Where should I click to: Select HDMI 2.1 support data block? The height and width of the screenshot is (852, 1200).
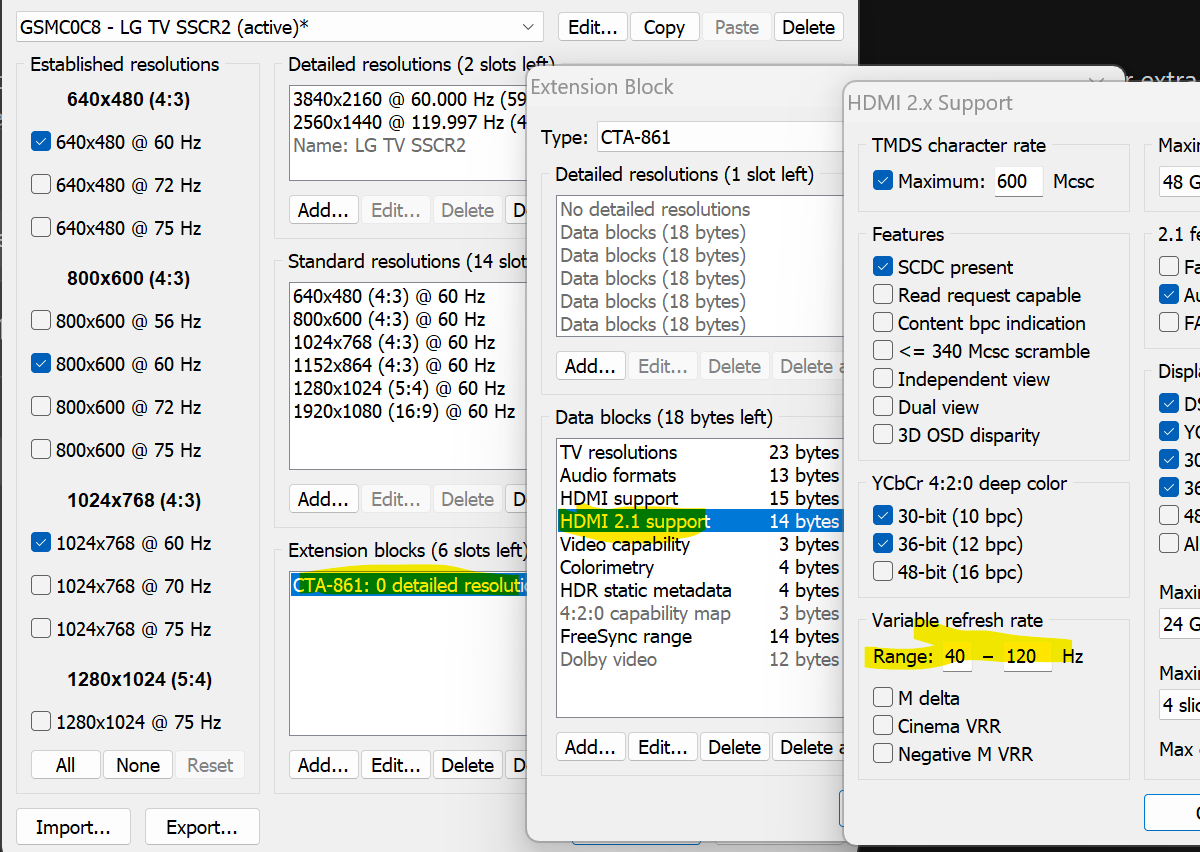point(699,521)
